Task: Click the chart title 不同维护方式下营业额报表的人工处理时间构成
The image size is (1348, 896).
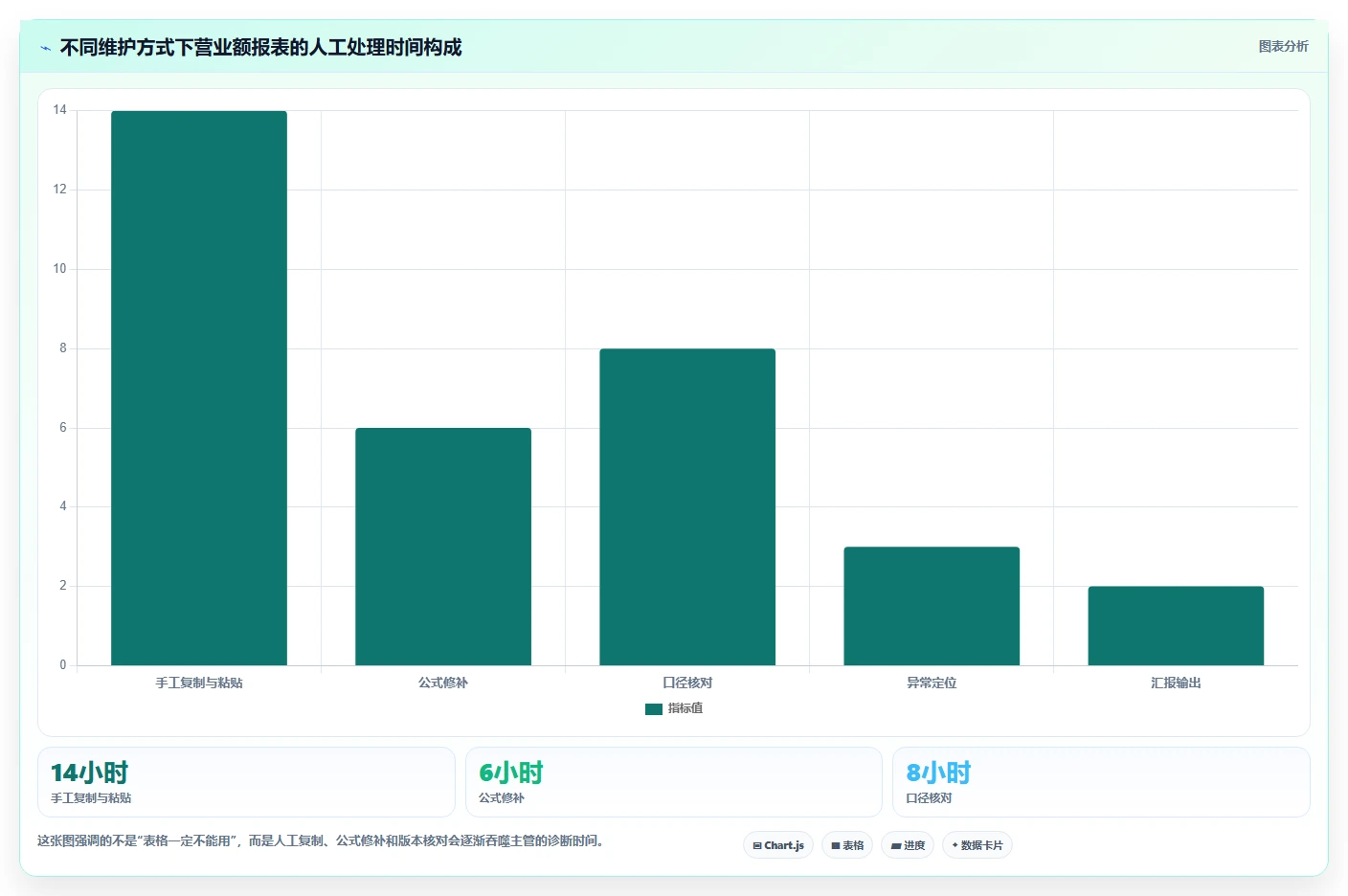Action: pyautogui.click(x=260, y=47)
